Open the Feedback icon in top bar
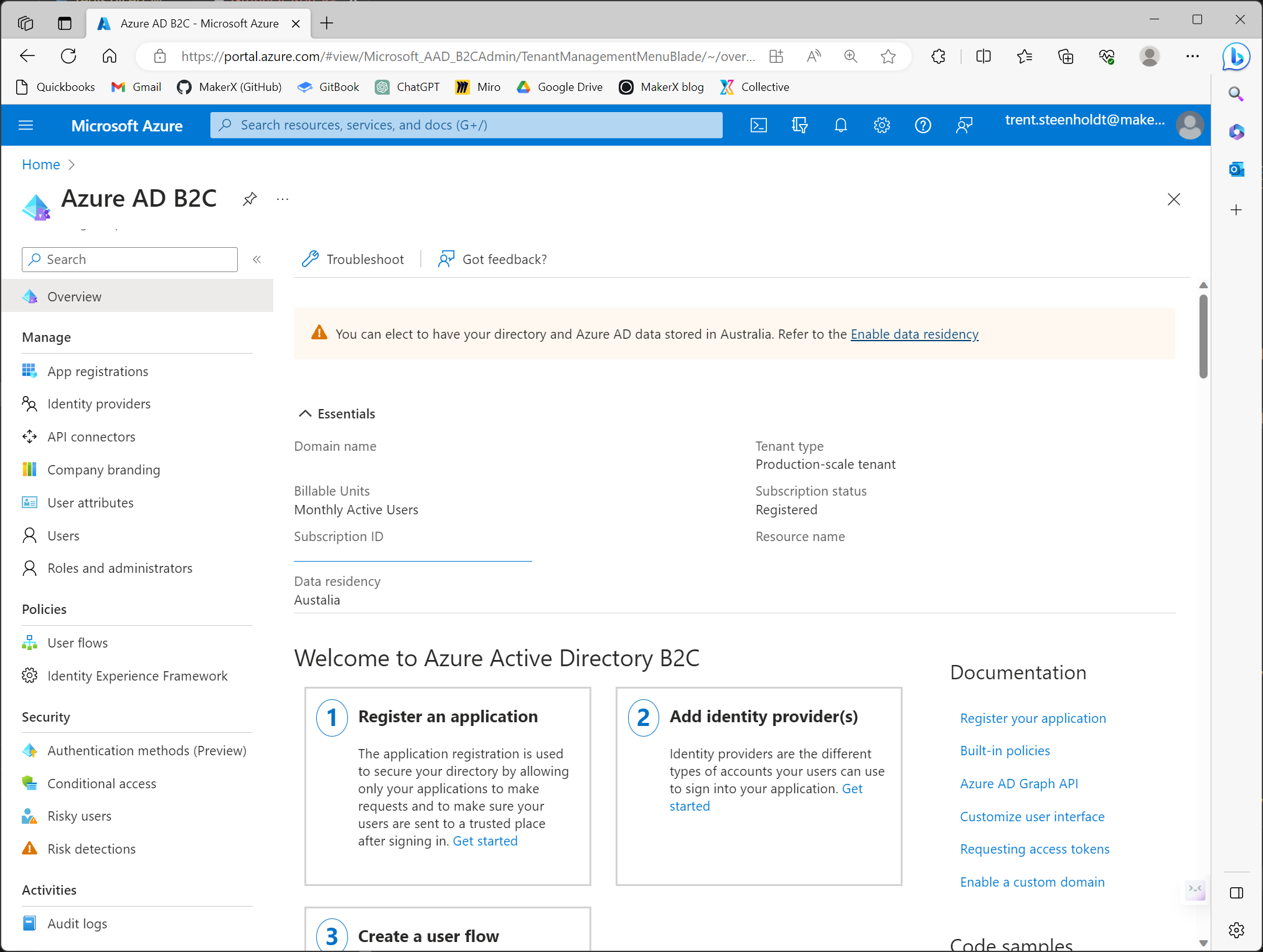The width and height of the screenshot is (1263, 952). point(964,125)
